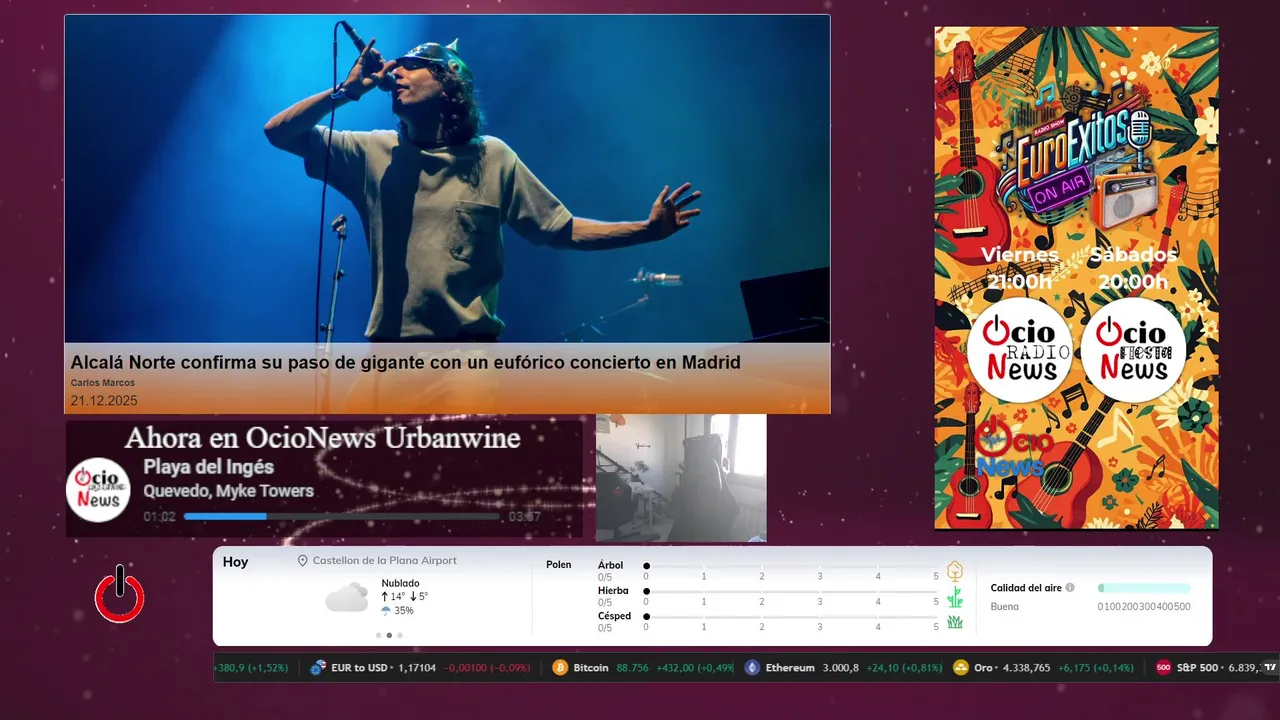This screenshot has width=1280, height=720.
Task: Click the Bitcoin price 88.756
Action: click(x=633, y=668)
